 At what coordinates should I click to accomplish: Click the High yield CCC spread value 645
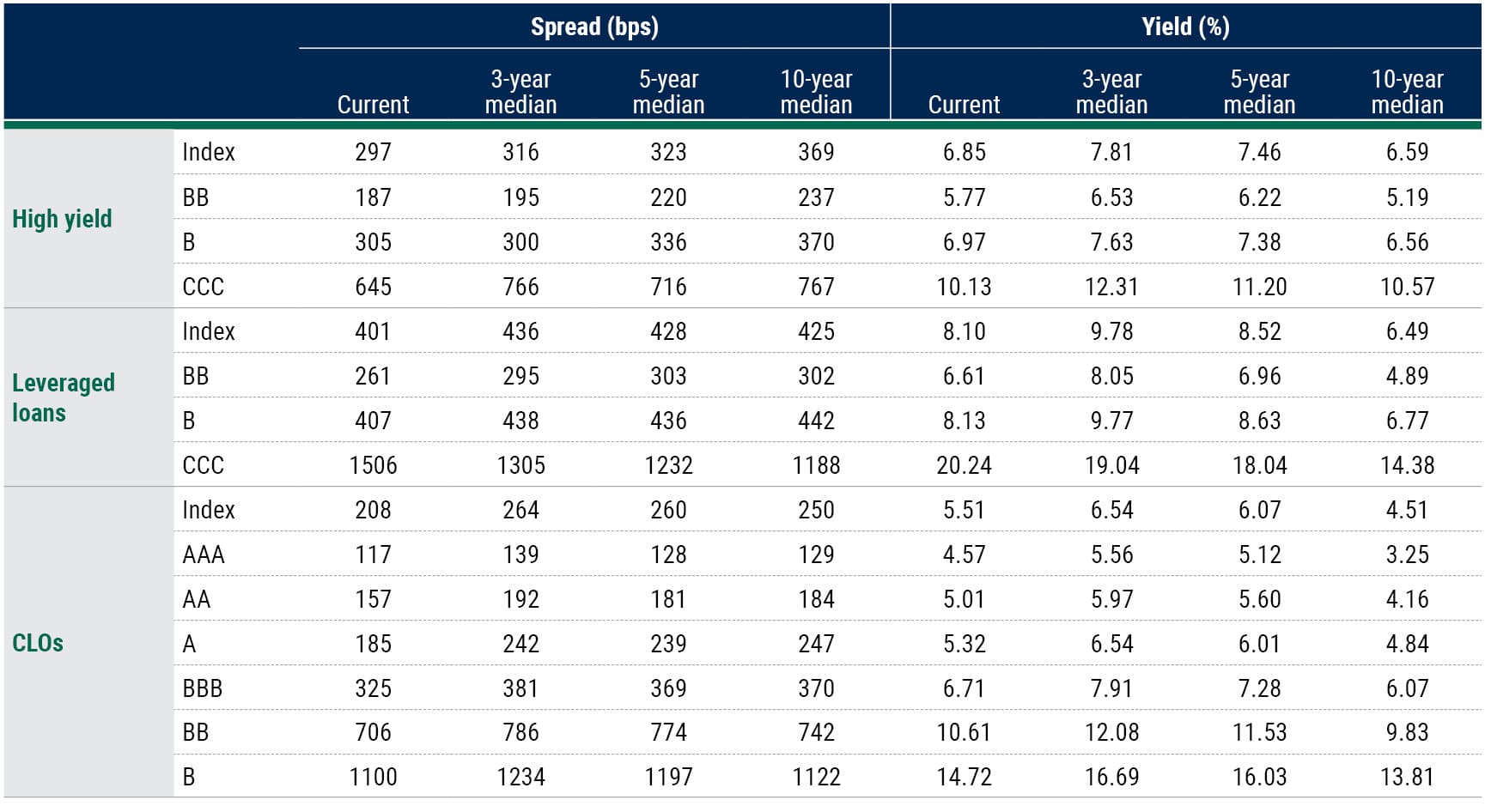(373, 287)
